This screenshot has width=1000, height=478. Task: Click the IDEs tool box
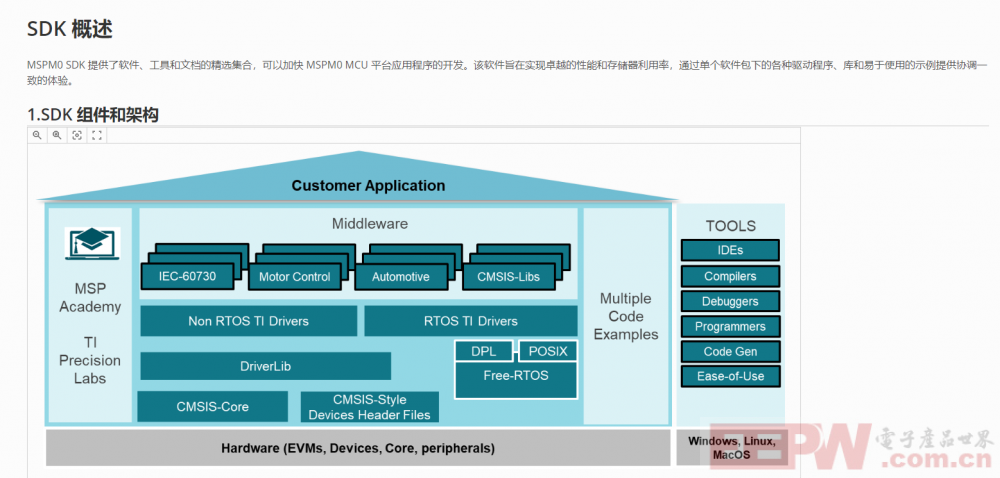tap(730, 250)
